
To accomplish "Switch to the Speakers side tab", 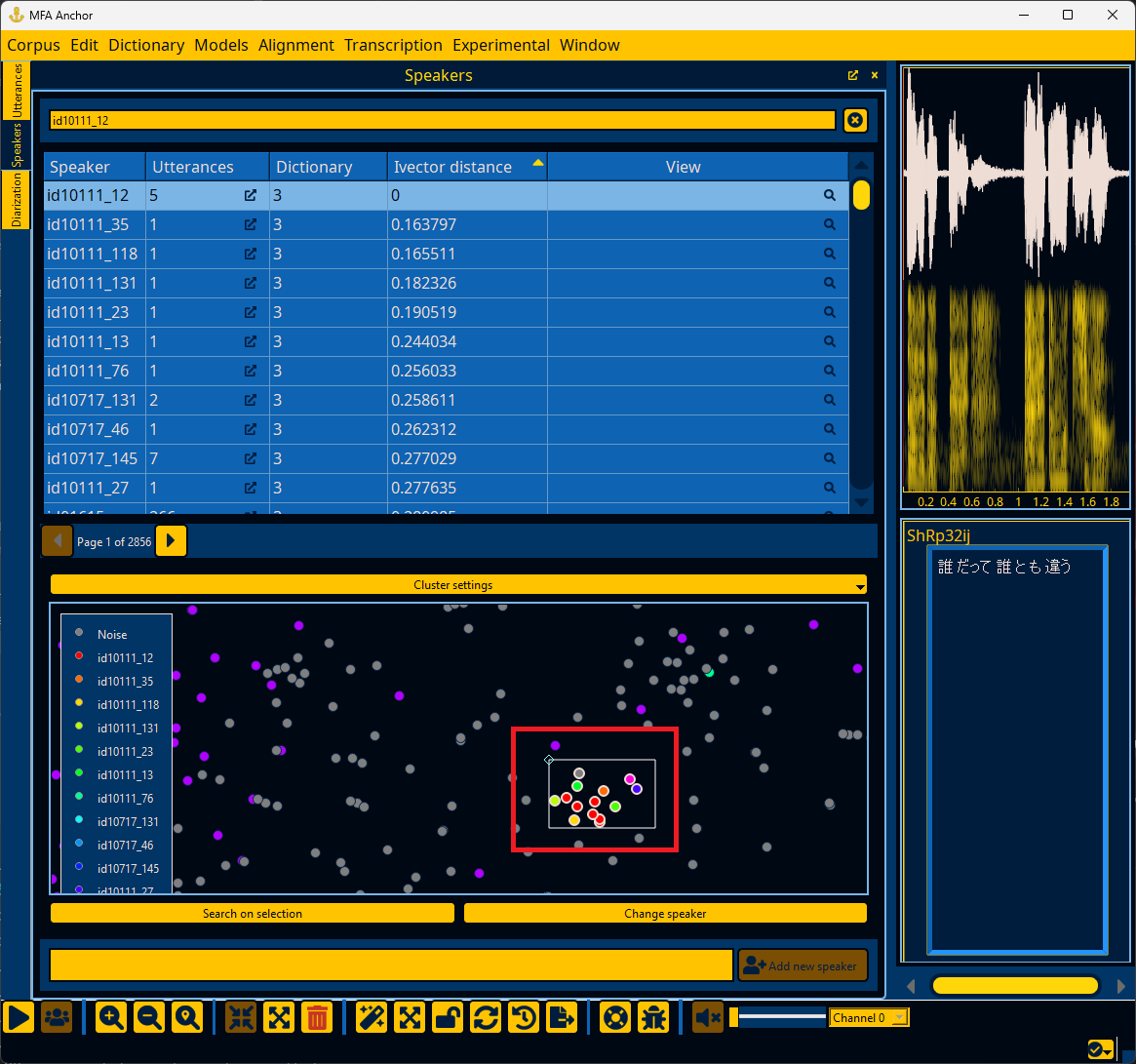I will [17, 144].
